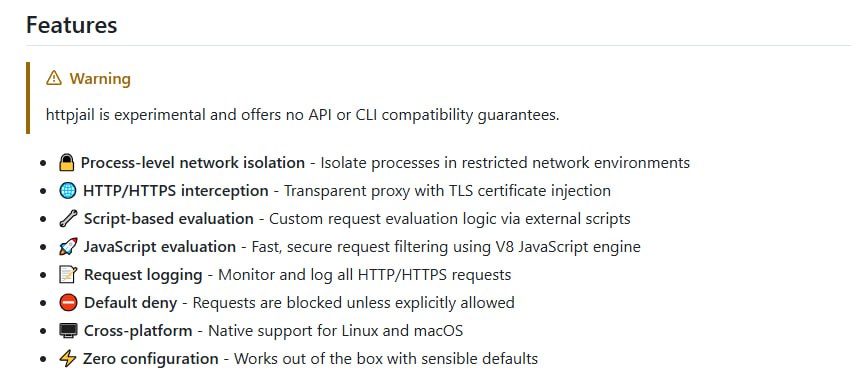
Task: Click the Features heading
Action: click(x=72, y=25)
